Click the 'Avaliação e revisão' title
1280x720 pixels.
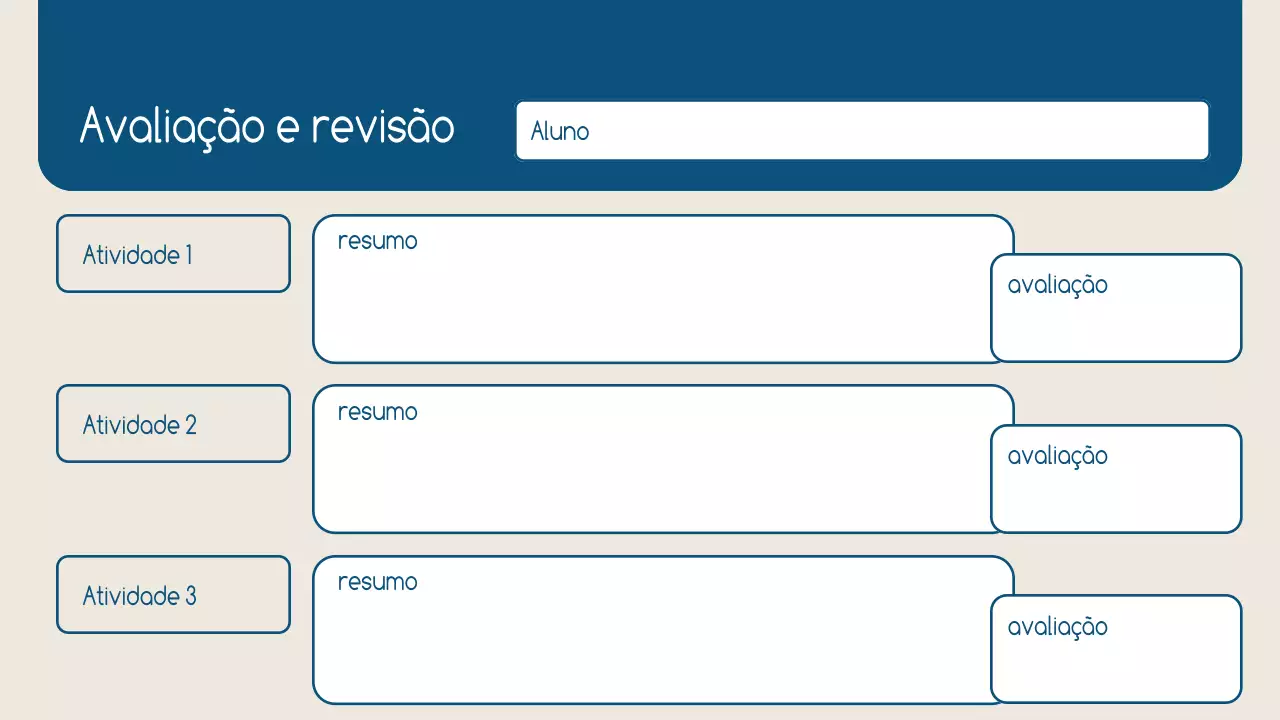coord(266,127)
